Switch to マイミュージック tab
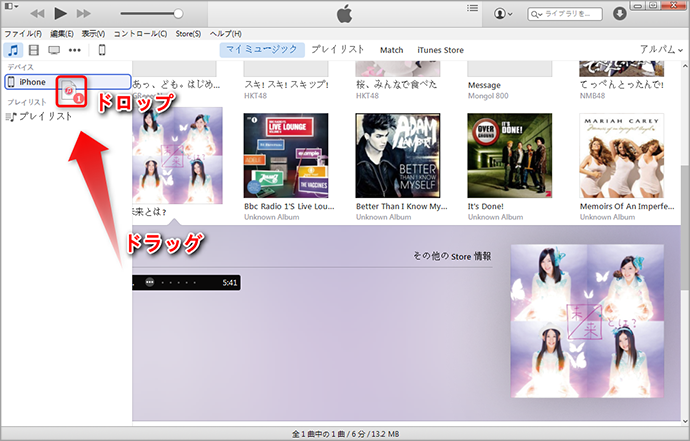 pyautogui.click(x=262, y=50)
